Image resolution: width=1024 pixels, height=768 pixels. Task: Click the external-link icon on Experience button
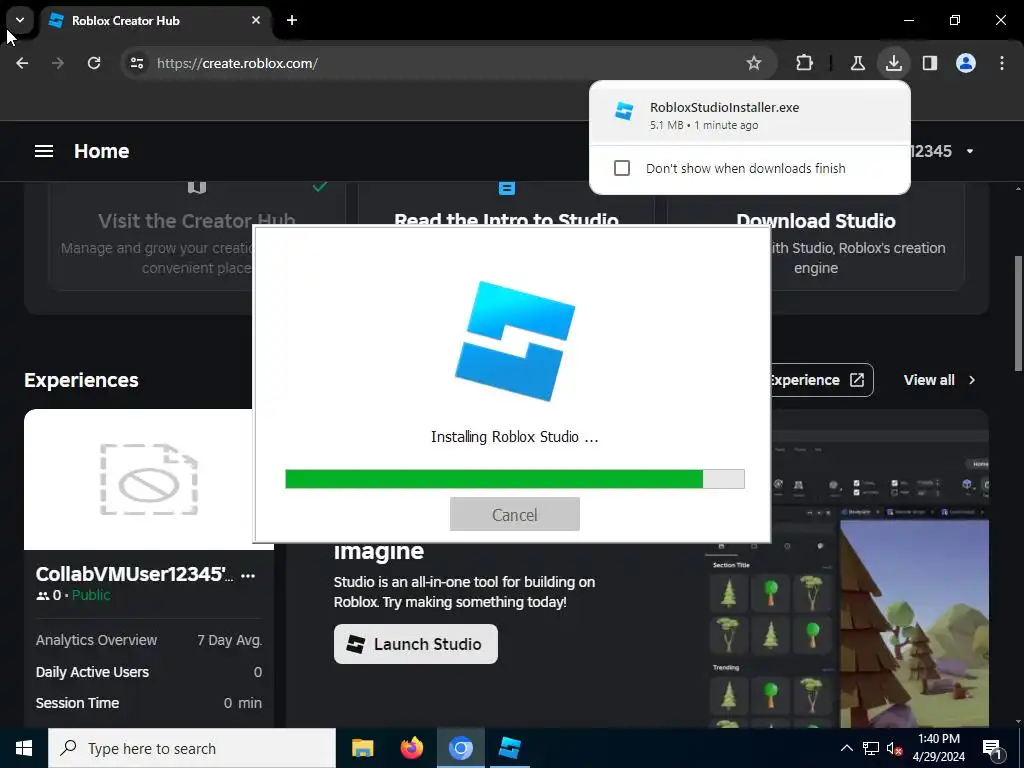(857, 380)
